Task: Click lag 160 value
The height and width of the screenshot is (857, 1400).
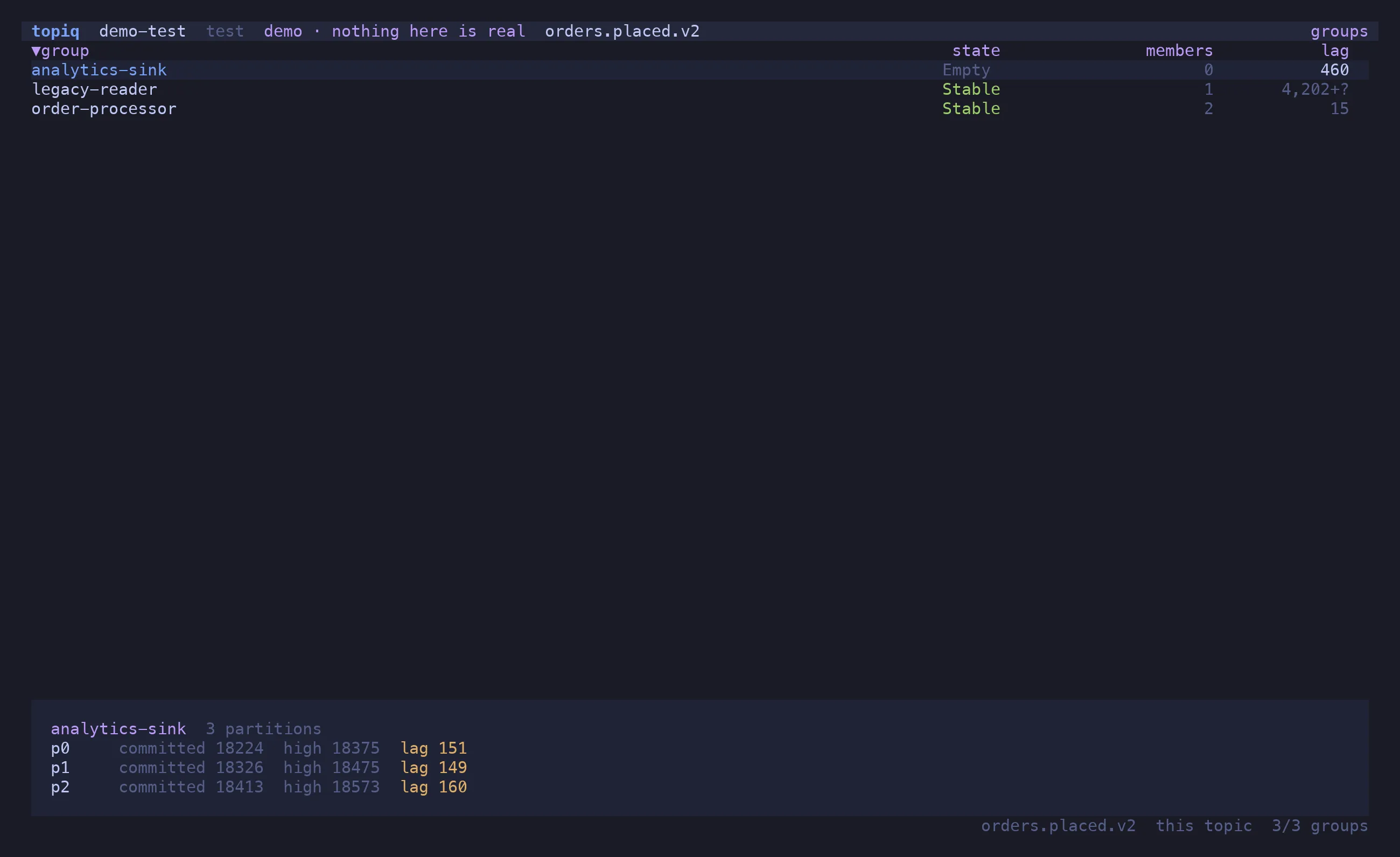Action: click(433, 786)
